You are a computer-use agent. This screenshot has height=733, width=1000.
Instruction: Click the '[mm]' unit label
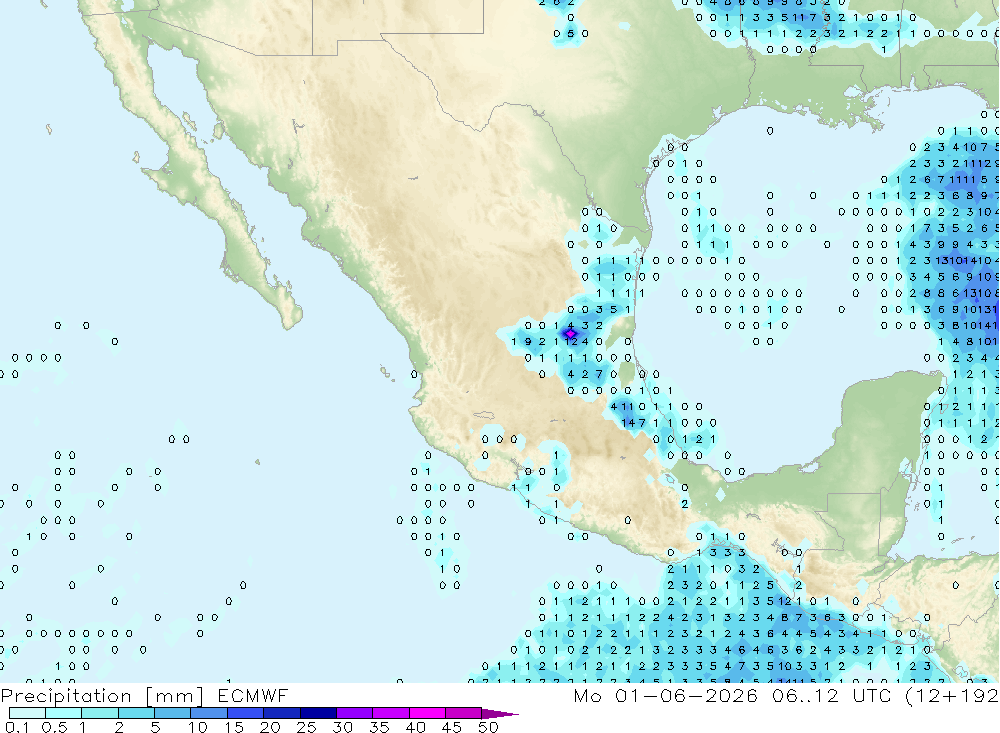tap(175, 696)
